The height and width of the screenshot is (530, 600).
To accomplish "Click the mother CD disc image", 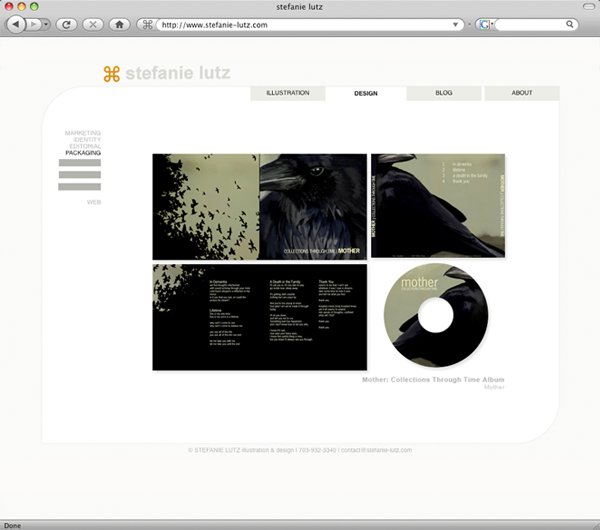I will coord(436,315).
